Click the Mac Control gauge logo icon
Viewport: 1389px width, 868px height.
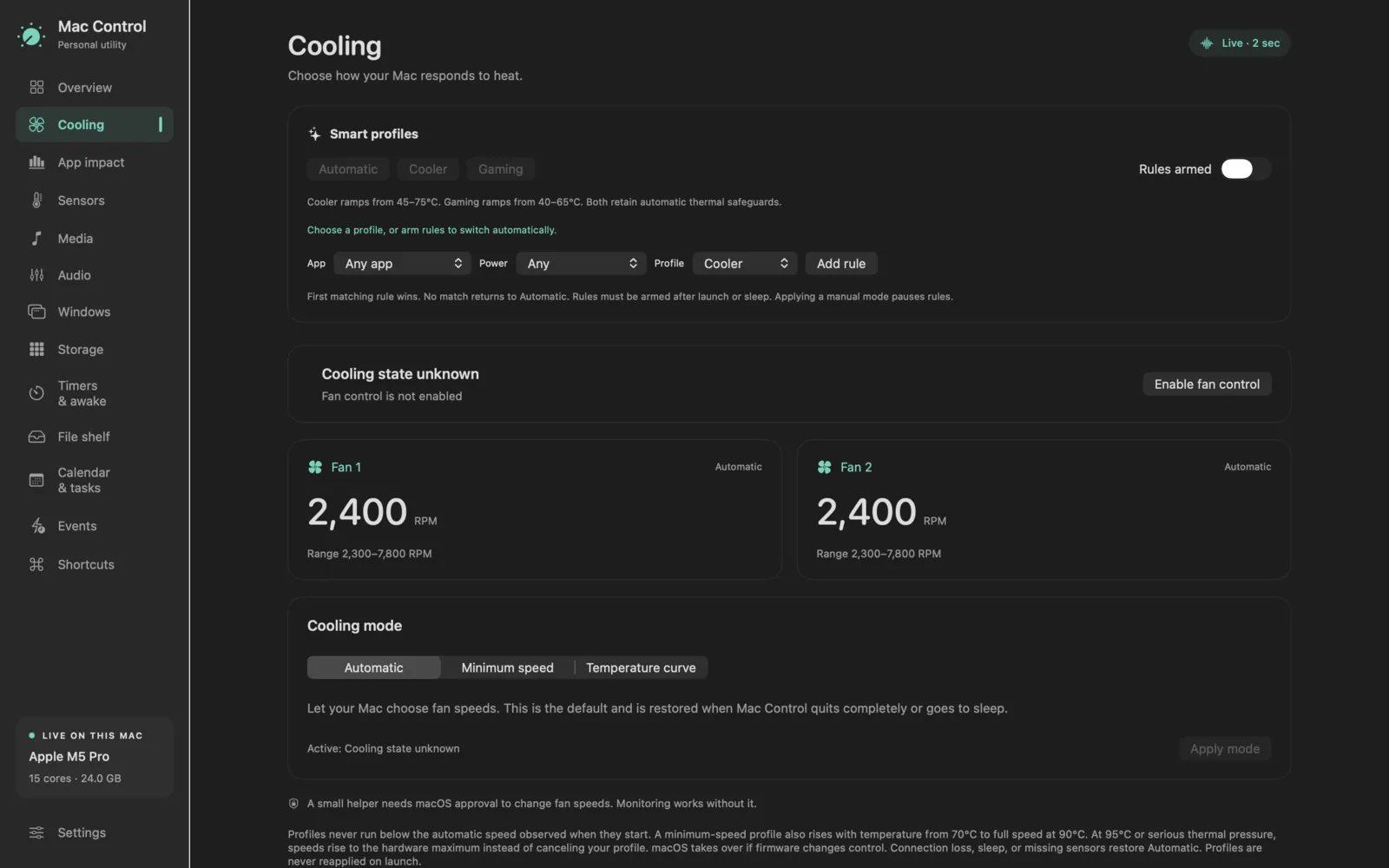point(31,35)
